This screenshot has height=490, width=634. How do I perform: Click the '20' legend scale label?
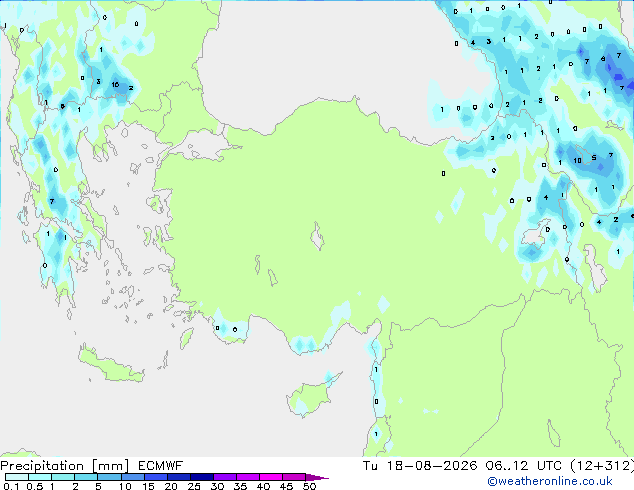click(x=171, y=486)
